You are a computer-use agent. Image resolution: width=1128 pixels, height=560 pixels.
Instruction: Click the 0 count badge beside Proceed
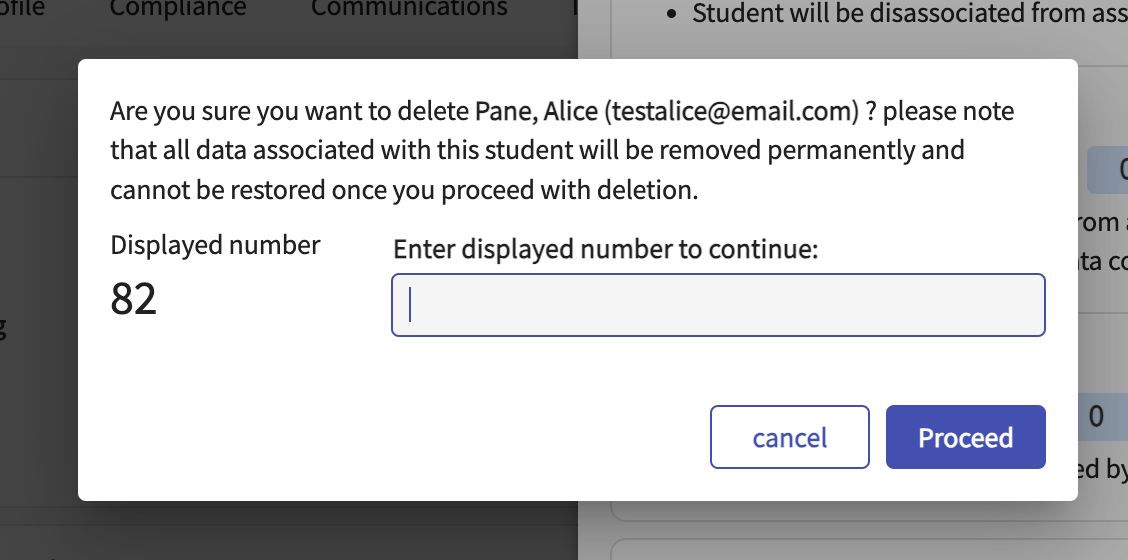(1096, 416)
